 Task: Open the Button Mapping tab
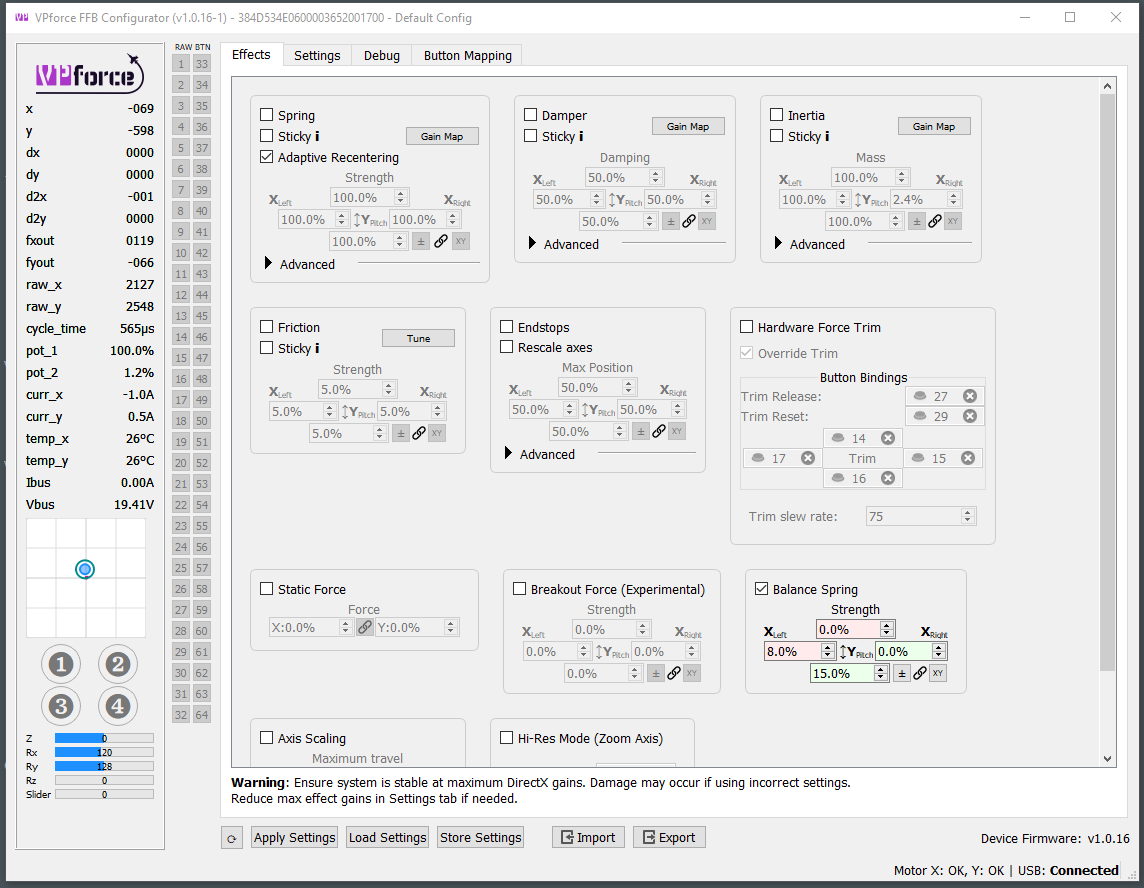(466, 56)
